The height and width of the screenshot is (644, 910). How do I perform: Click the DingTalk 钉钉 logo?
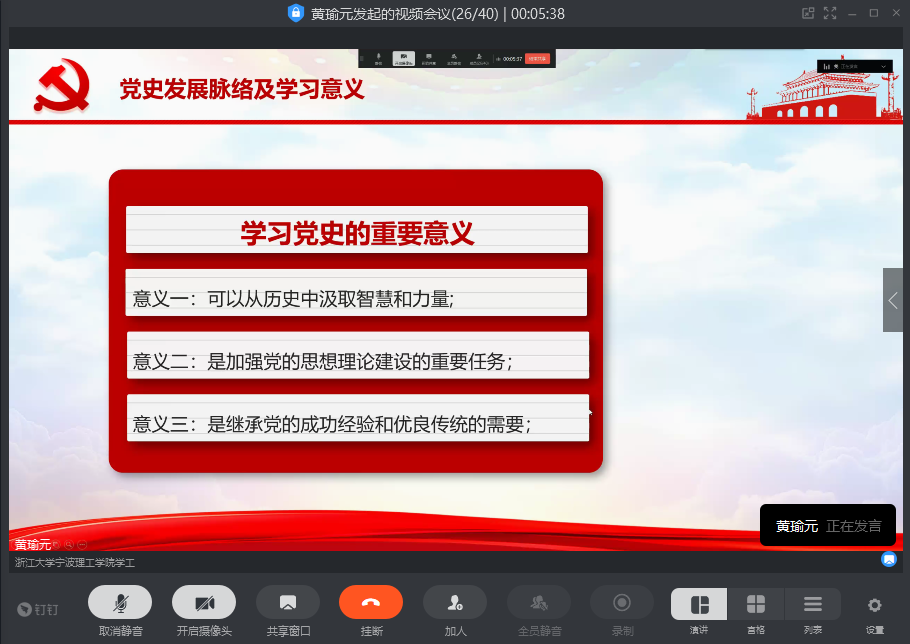38,609
